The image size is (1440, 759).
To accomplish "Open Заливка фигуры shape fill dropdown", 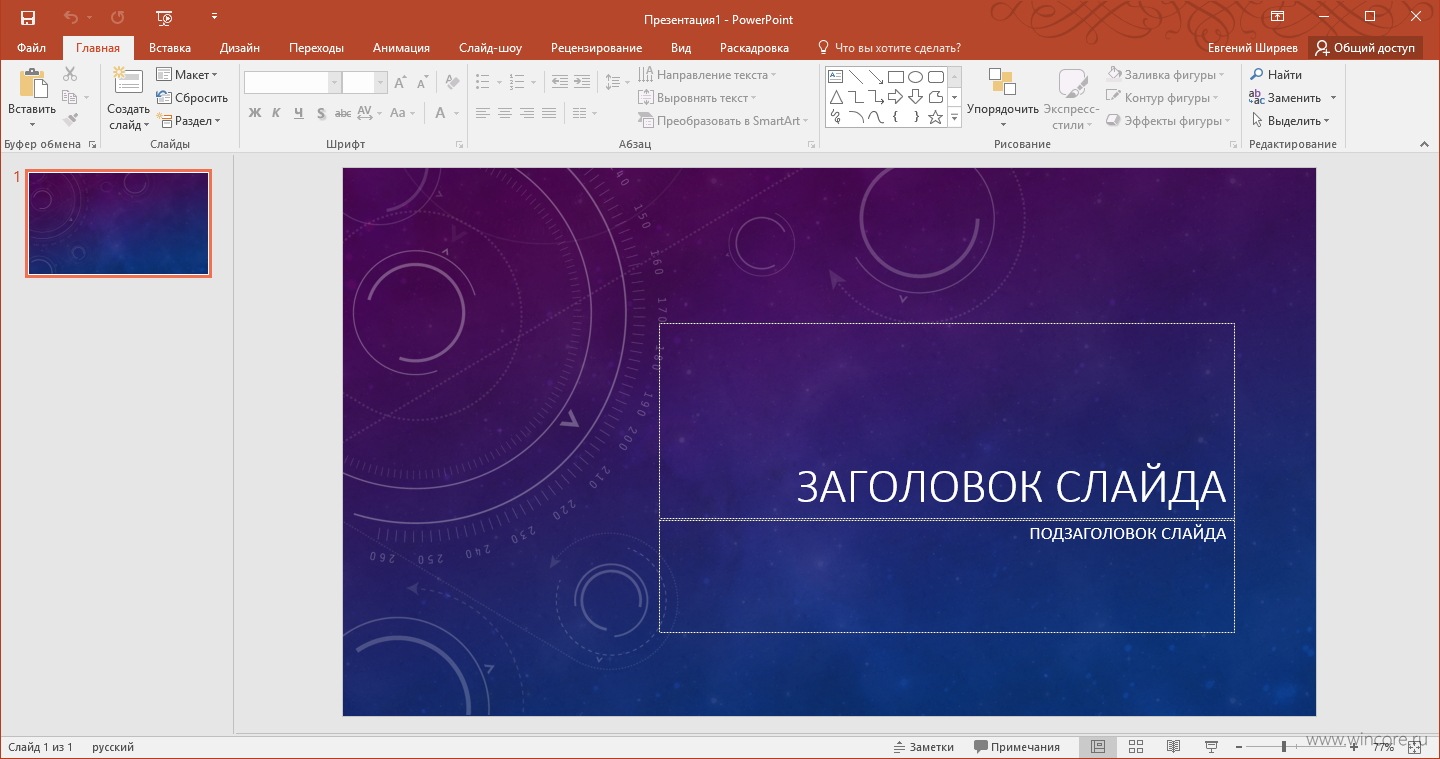I will [x=1165, y=75].
